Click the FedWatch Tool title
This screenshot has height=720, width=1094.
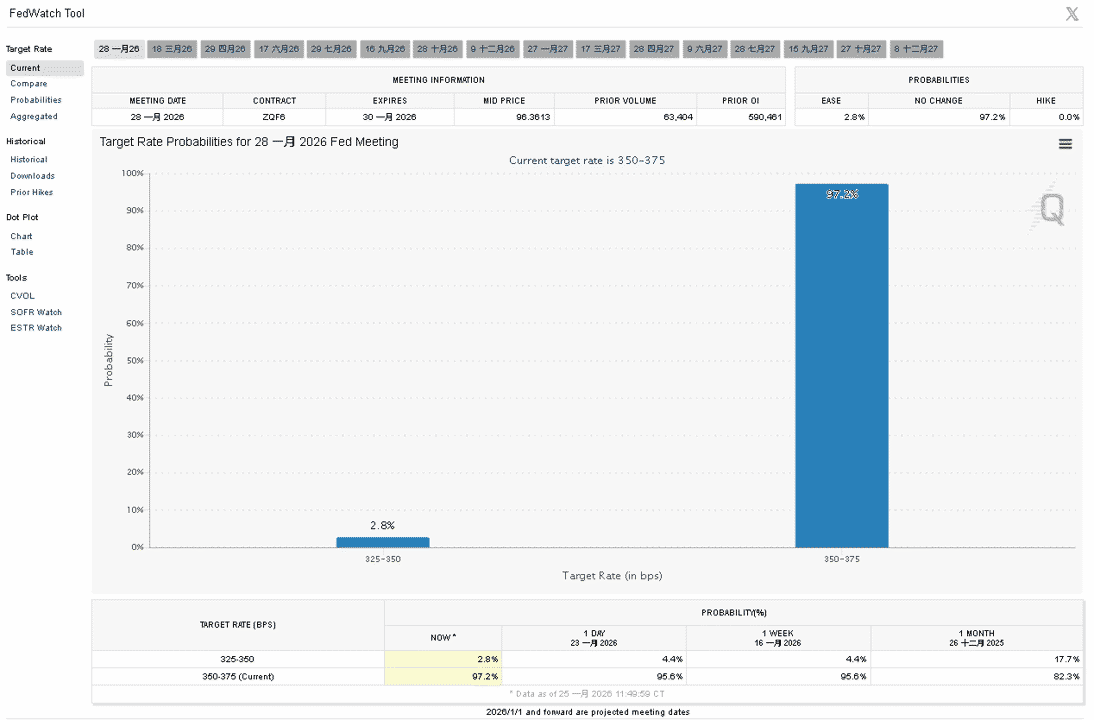click(47, 13)
